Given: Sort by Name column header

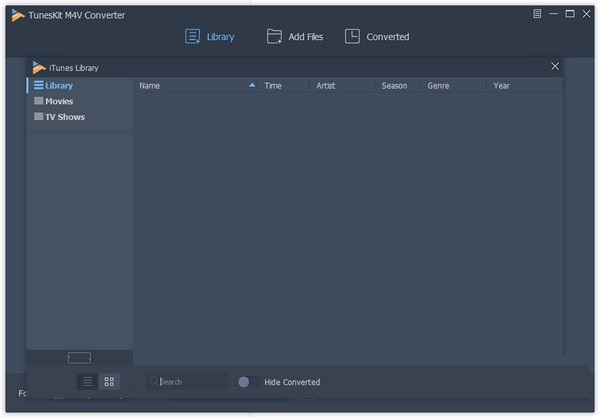Looking at the screenshot, I should (x=150, y=86).
